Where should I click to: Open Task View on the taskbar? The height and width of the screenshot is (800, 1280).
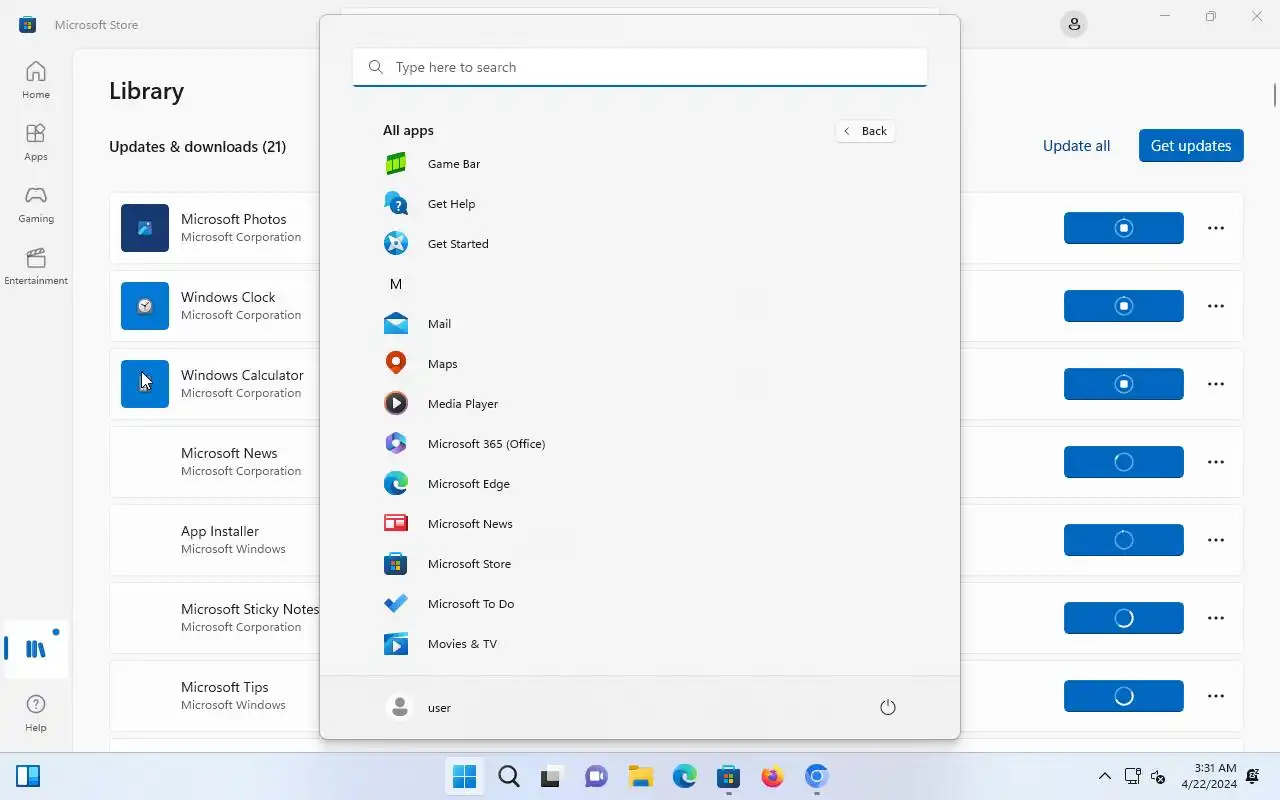(x=552, y=776)
